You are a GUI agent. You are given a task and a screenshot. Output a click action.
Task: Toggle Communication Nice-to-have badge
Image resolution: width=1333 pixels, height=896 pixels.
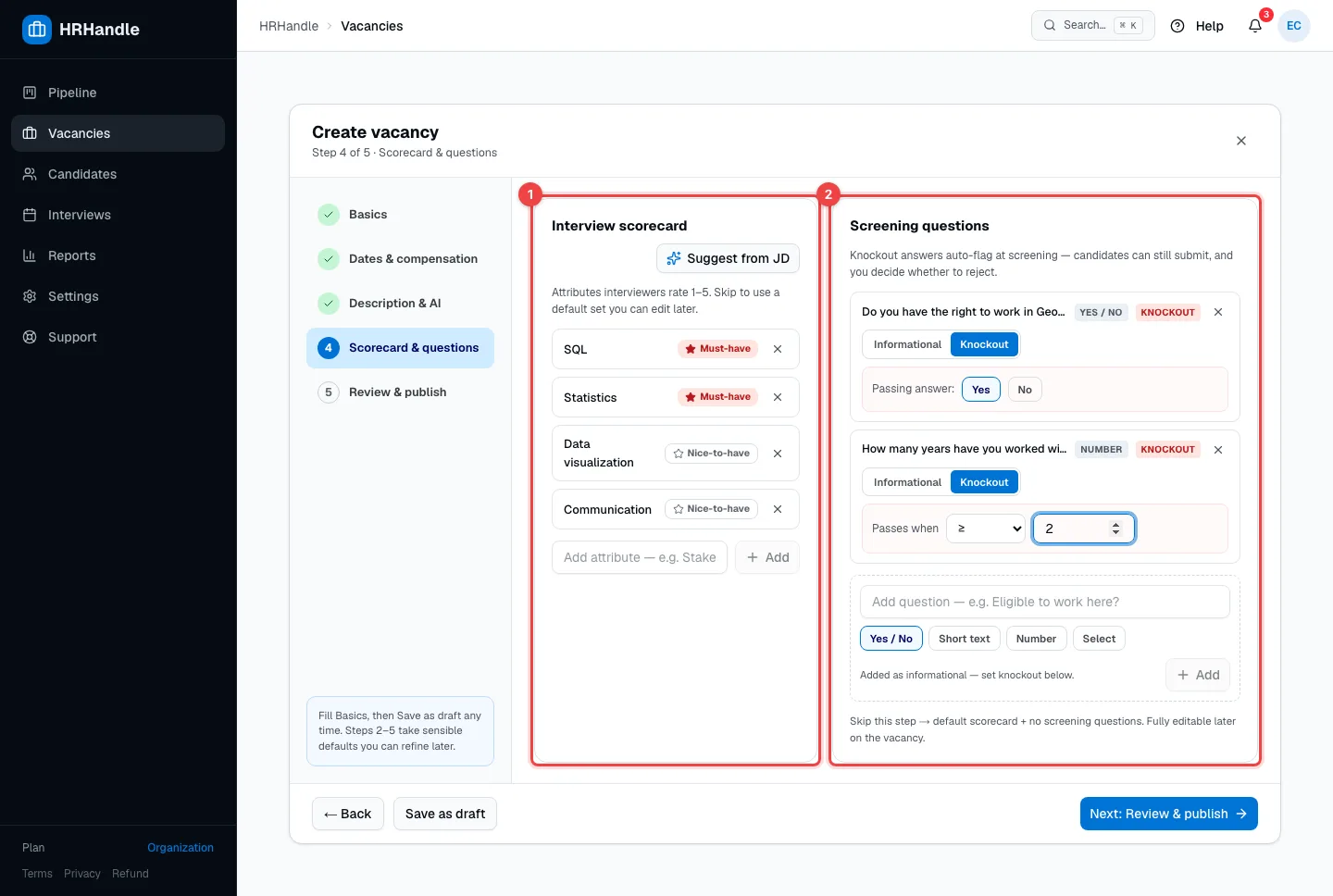coord(712,509)
